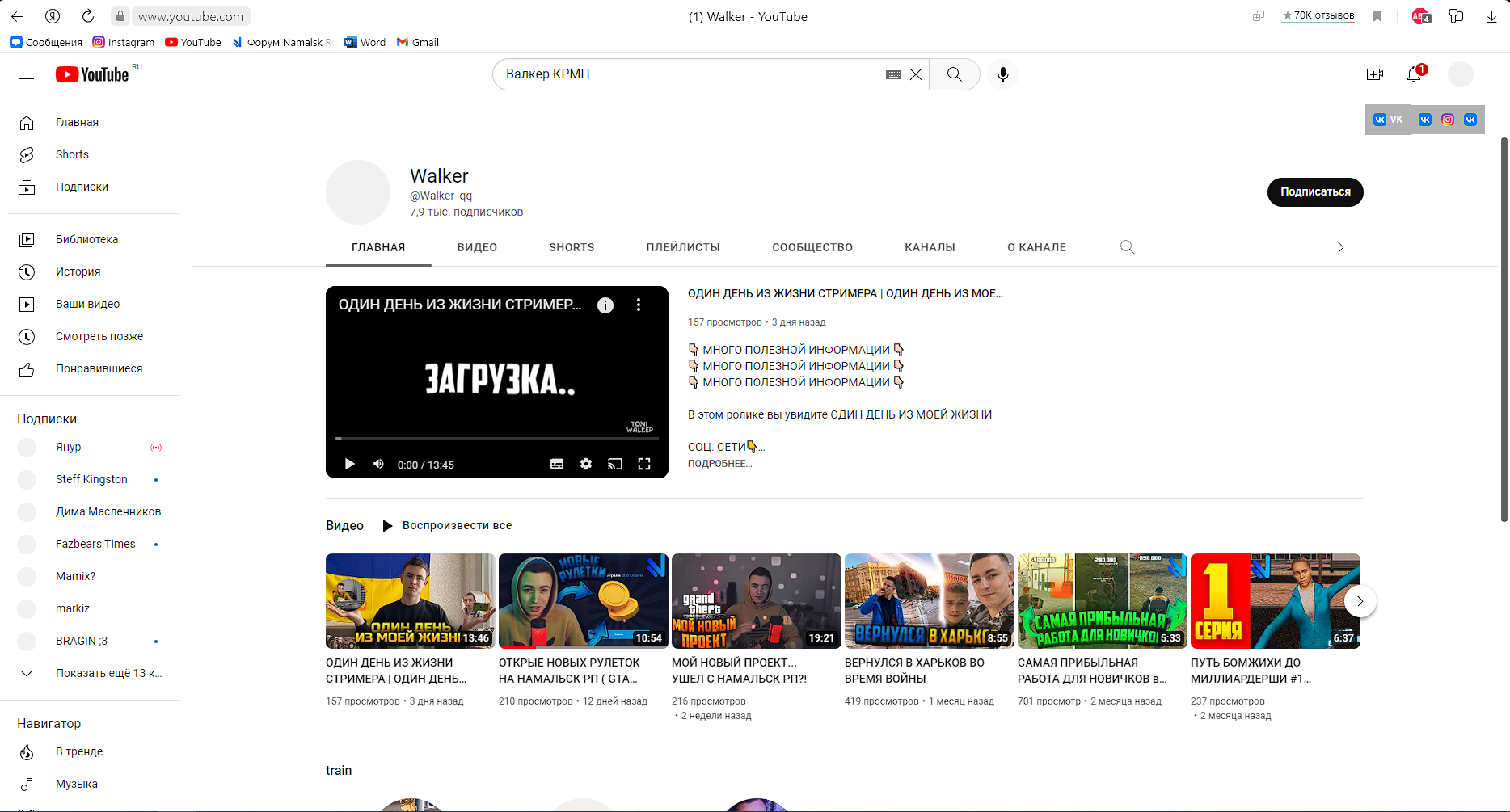Screen dimensions: 1510x812
Task: Open Смотреть позже in the sidebar
Action: 93,336
